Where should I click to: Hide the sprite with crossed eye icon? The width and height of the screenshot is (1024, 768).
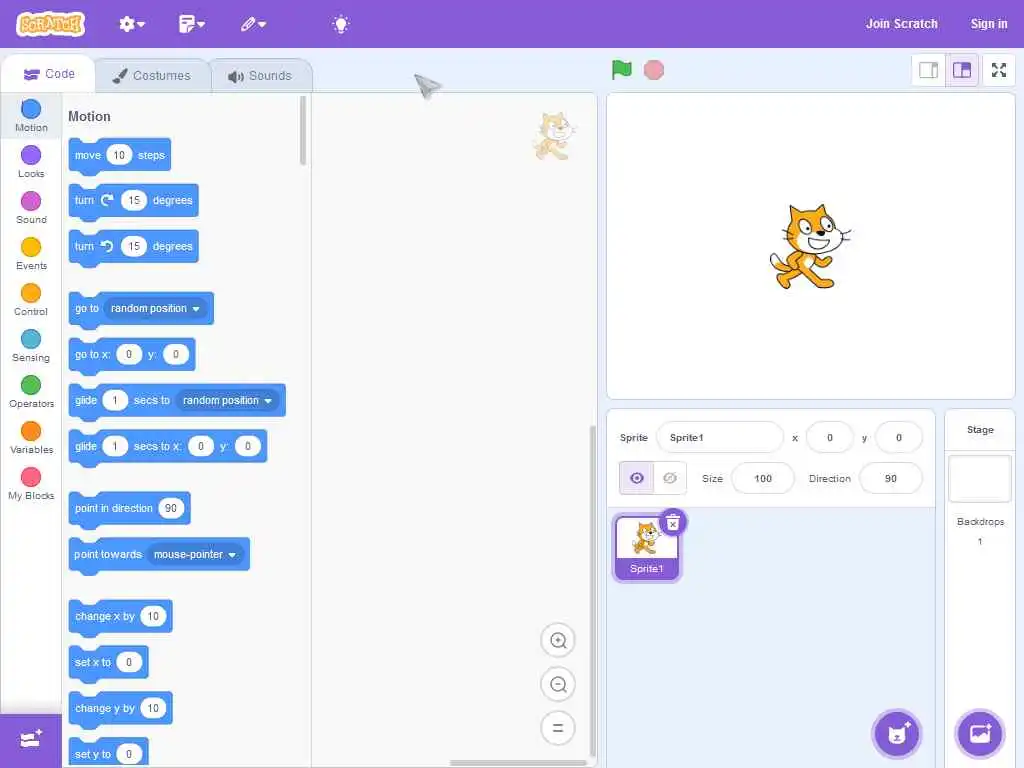click(670, 478)
